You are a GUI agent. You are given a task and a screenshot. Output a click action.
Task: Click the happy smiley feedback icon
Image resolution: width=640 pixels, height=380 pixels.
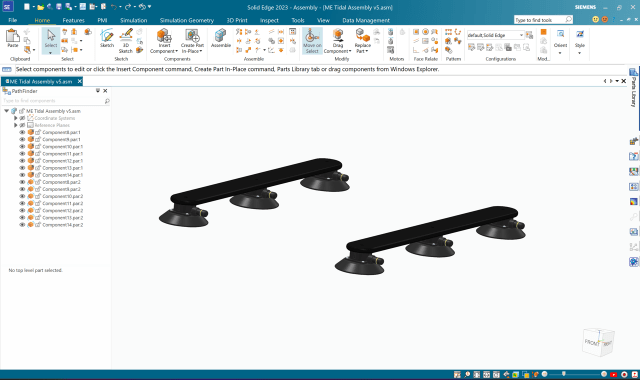596,19
